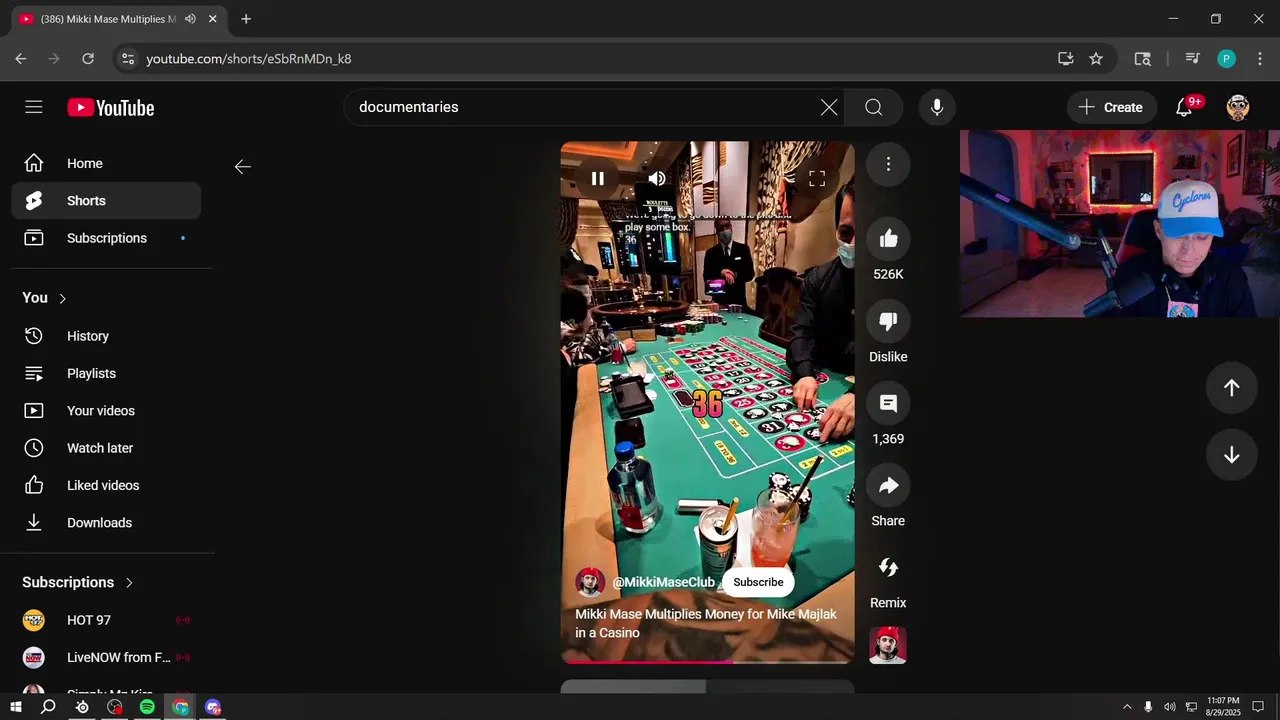1280x720 pixels.
Task: View site information icon
Action: (127, 59)
